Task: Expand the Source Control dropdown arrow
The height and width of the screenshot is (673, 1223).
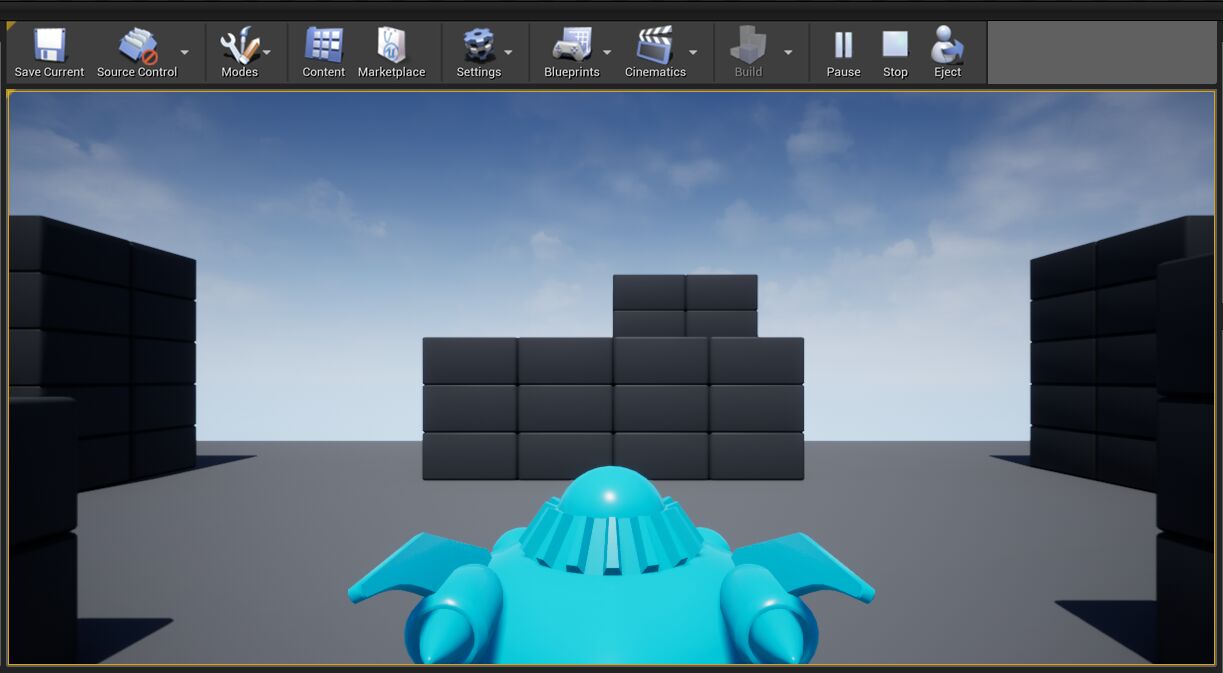Action: point(184,52)
